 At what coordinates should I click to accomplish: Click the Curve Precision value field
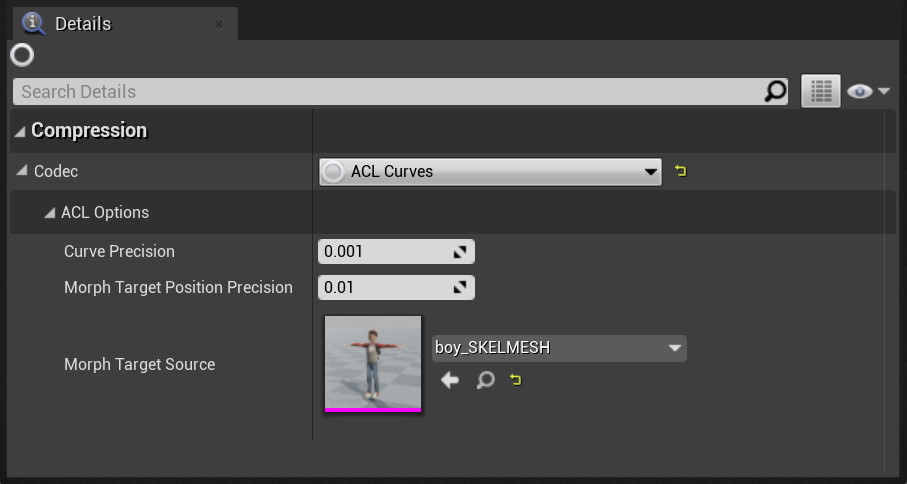pos(396,252)
